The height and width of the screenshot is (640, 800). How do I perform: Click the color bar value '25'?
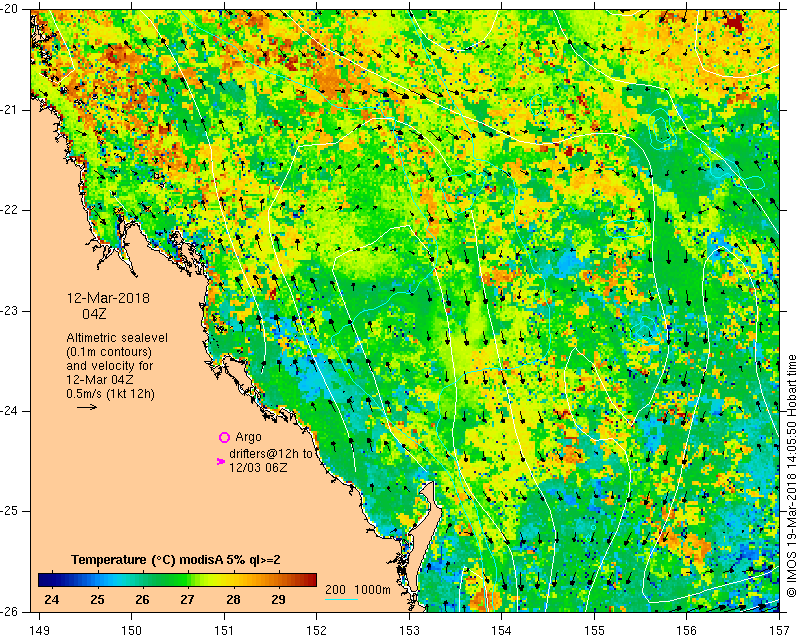[x=97, y=600]
